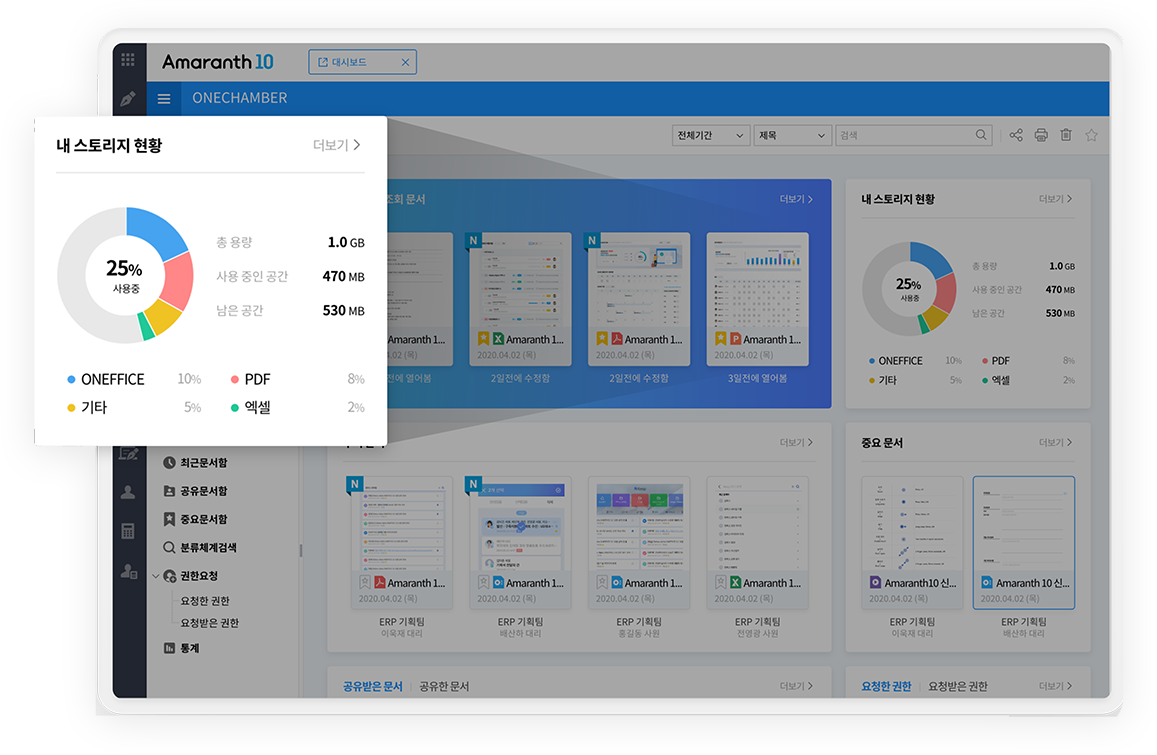Toggle bookmark on the PowerPoint Amaranth document
The image size is (1157, 755).
click(x=721, y=339)
